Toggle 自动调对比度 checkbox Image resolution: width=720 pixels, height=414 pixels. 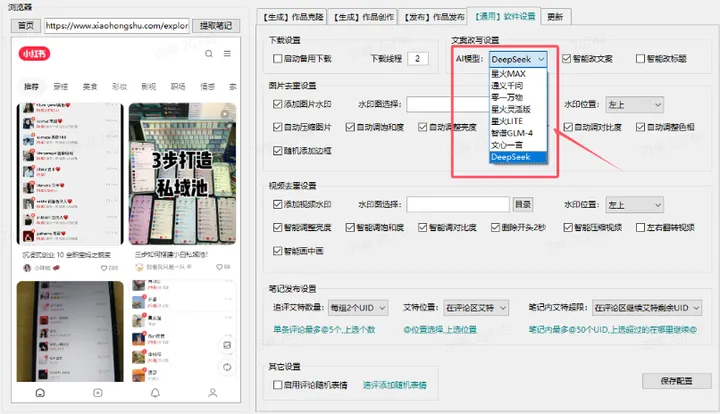point(568,127)
